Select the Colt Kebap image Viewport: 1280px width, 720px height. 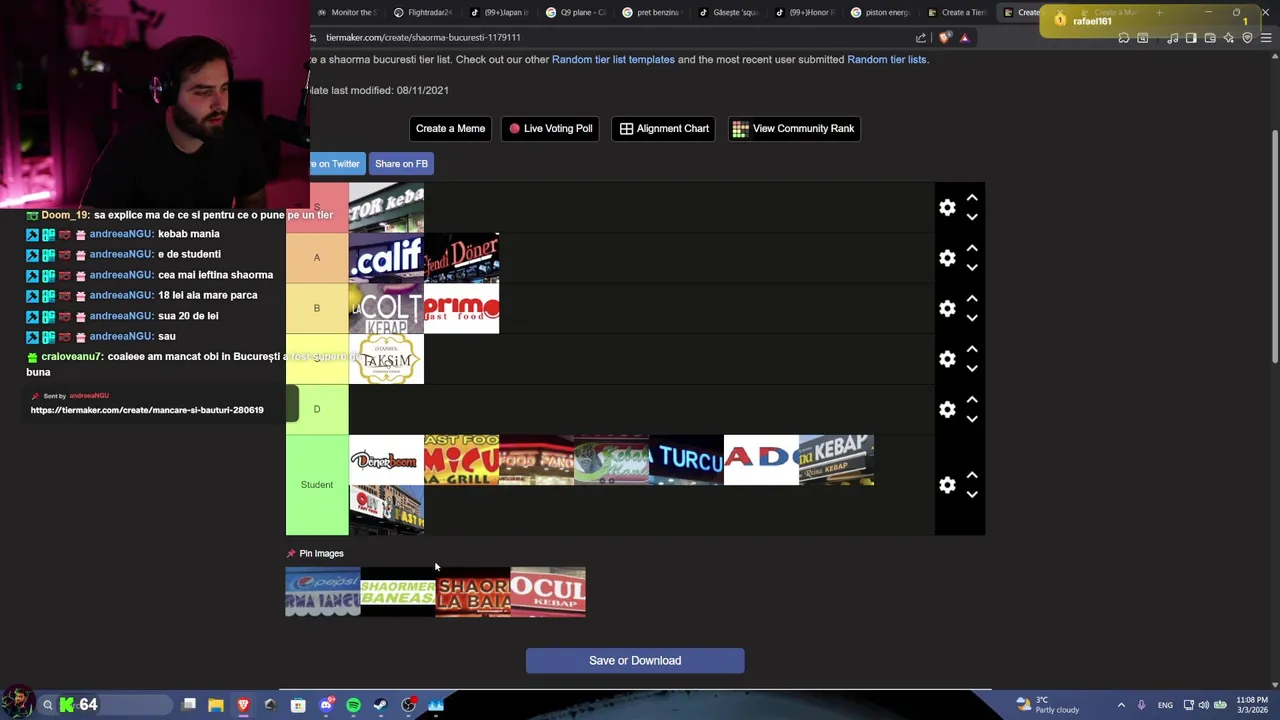click(x=386, y=308)
